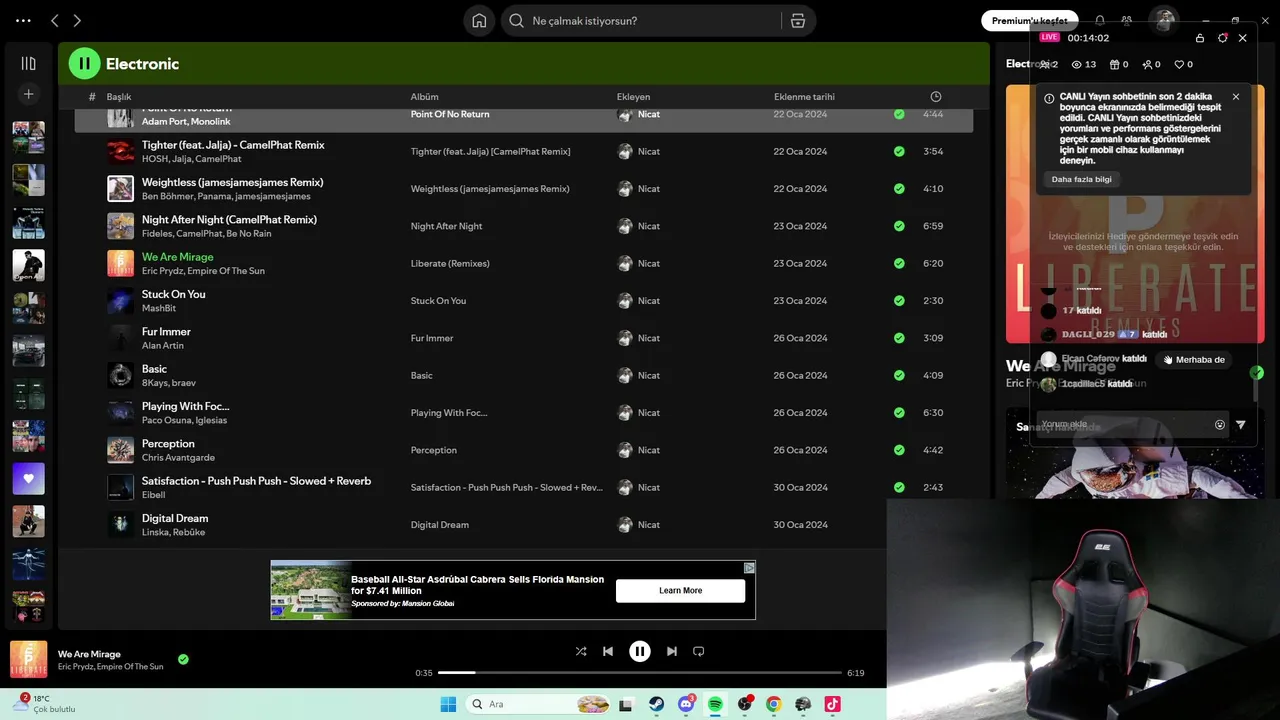Open the now-playing album cover thumbnail
The width and height of the screenshot is (1280, 720).
(28, 659)
